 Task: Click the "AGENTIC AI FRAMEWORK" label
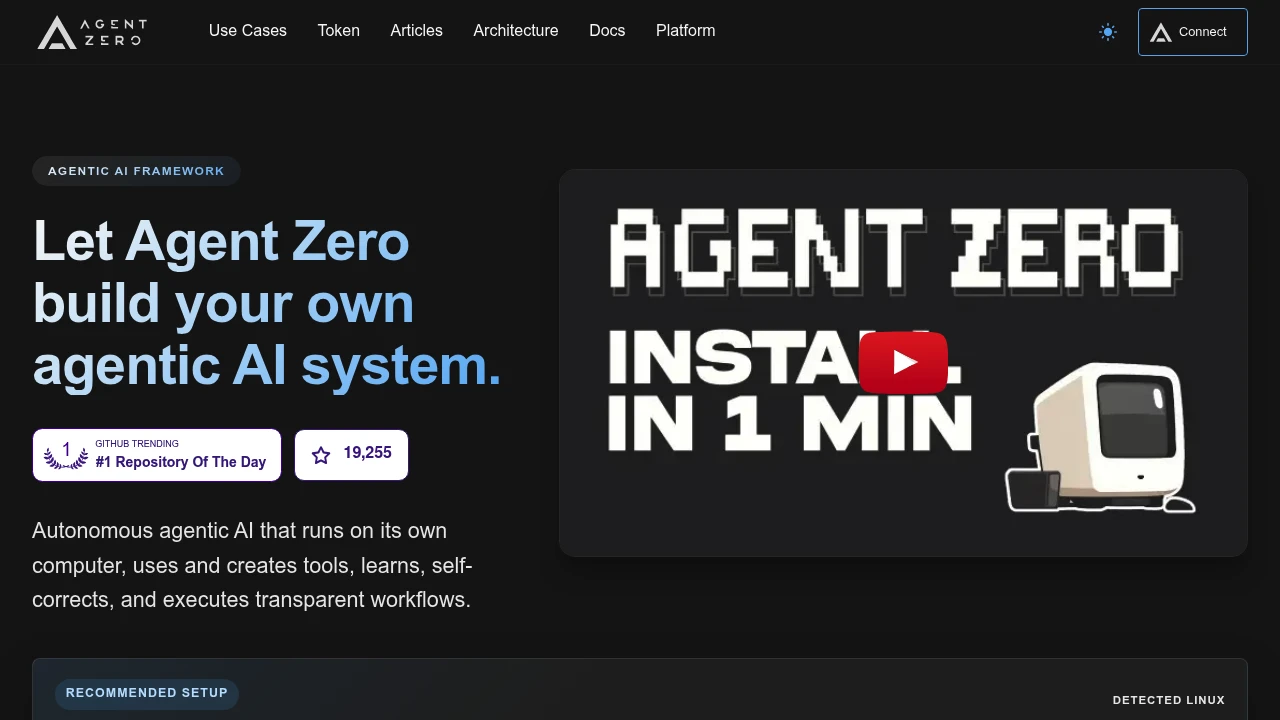(136, 171)
